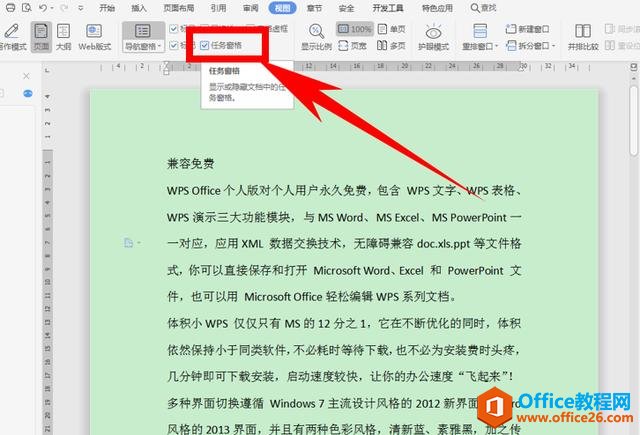This screenshot has width=640, height=435.
Task: Switch to the 安全 tab
Action: [x=346, y=8]
